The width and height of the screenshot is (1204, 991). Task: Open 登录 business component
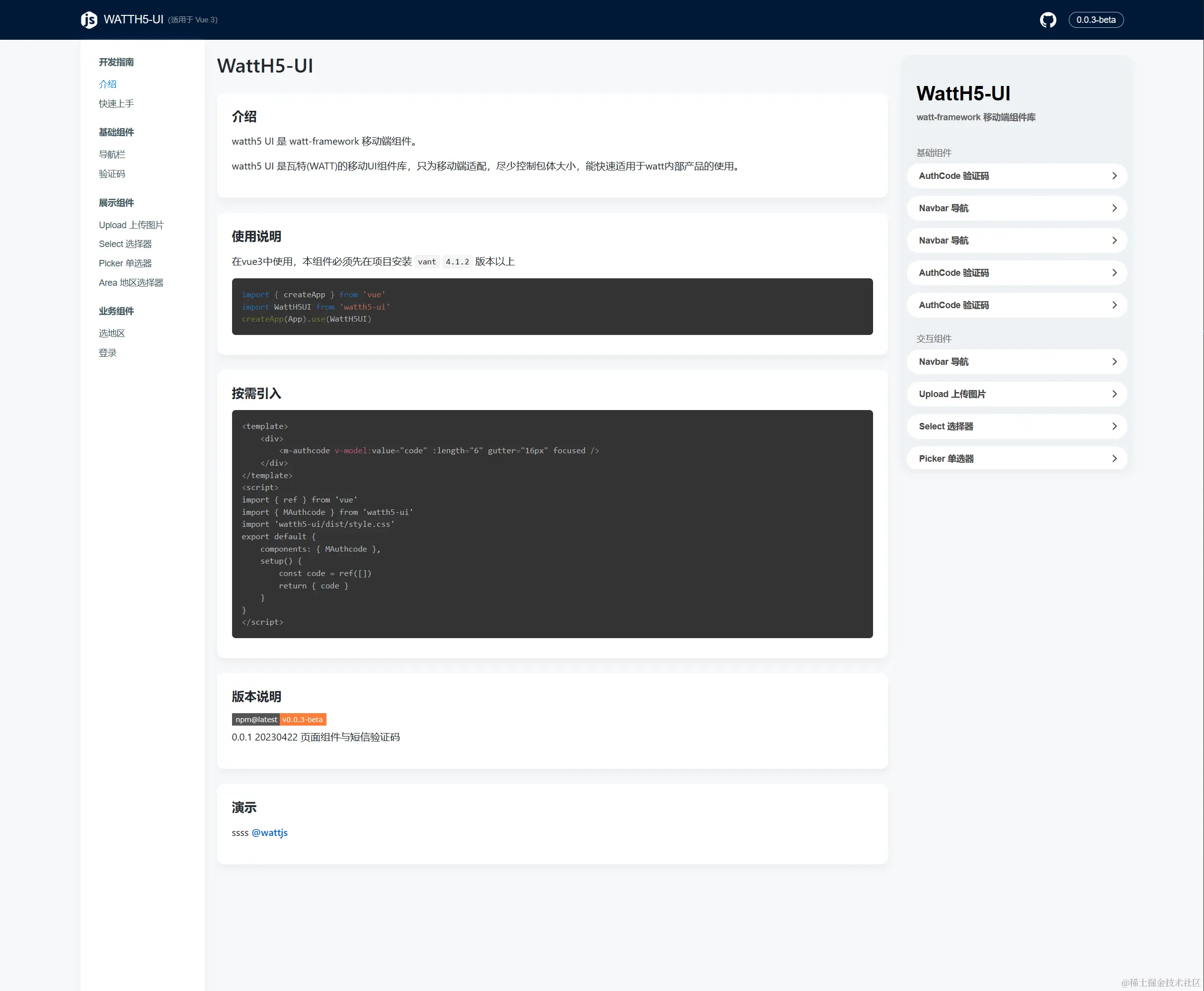coord(108,352)
